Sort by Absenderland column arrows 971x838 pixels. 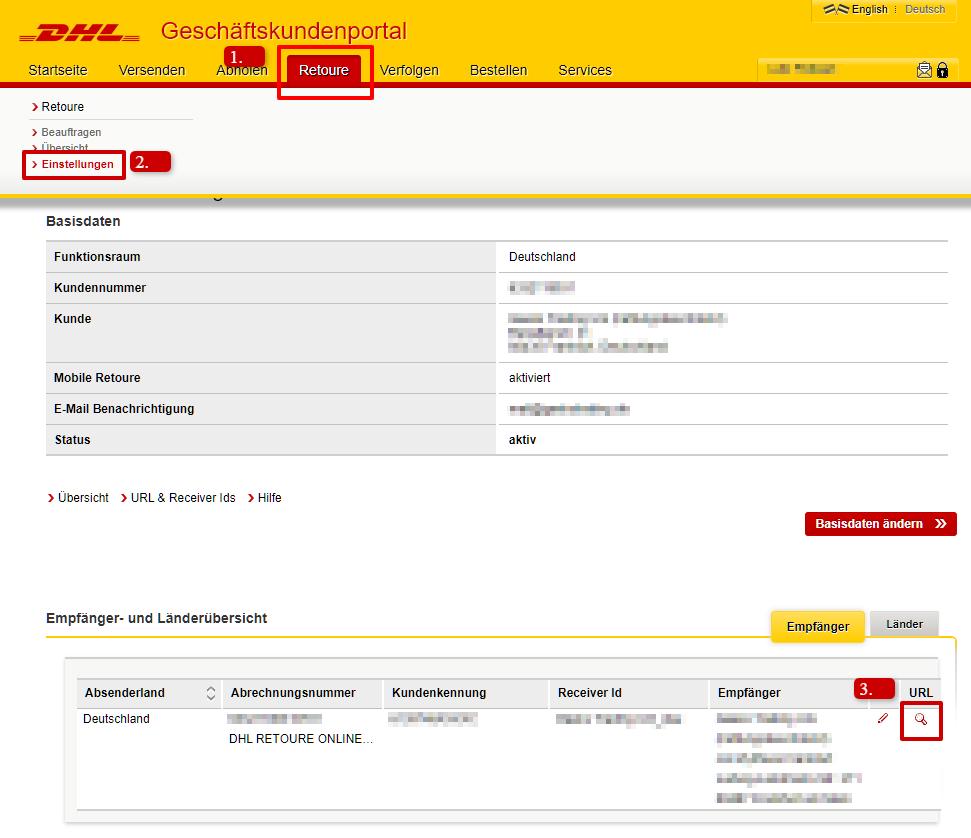pyautogui.click(x=211, y=693)
